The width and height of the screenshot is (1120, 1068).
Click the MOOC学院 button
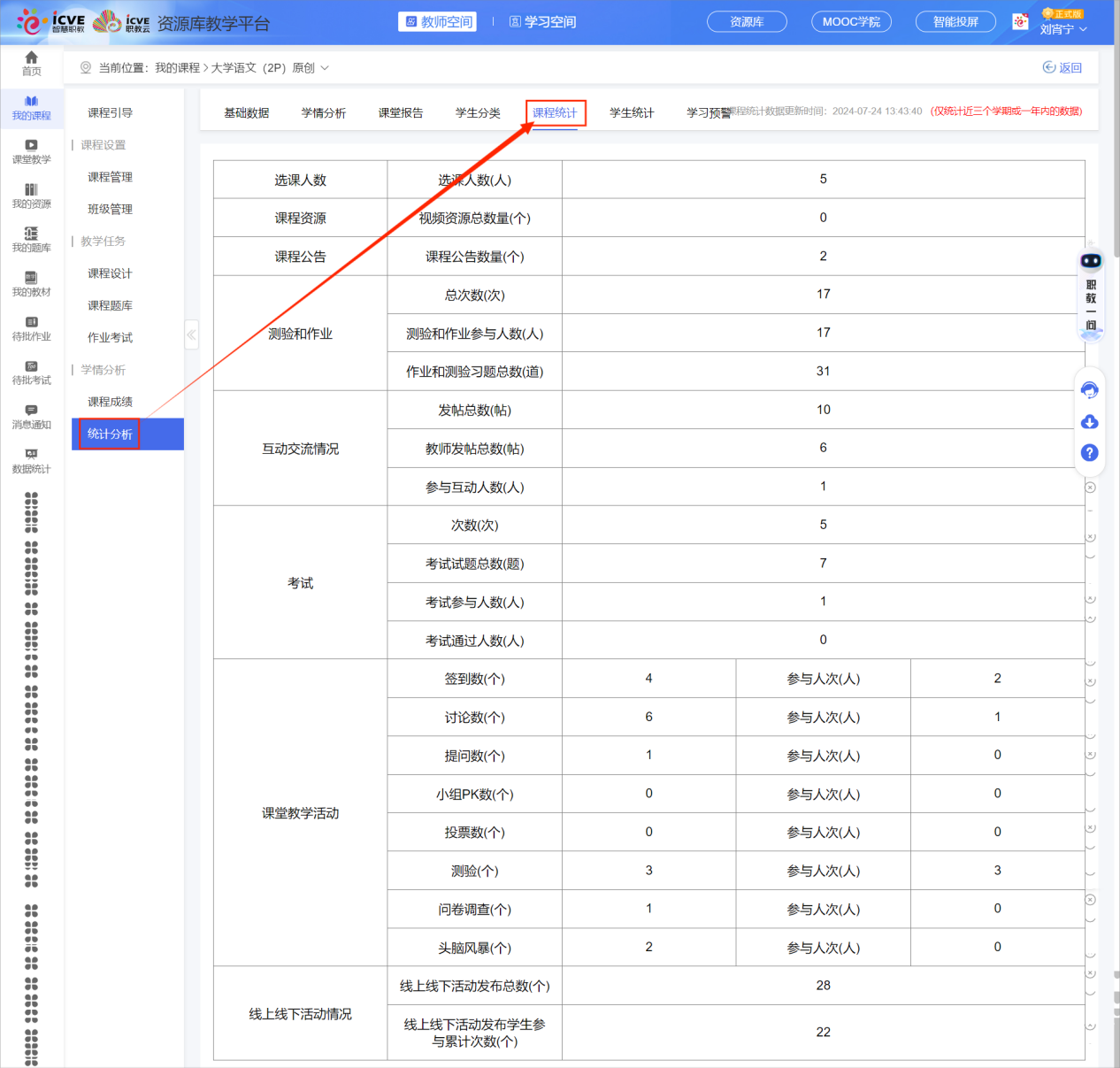tap(850, 22)
